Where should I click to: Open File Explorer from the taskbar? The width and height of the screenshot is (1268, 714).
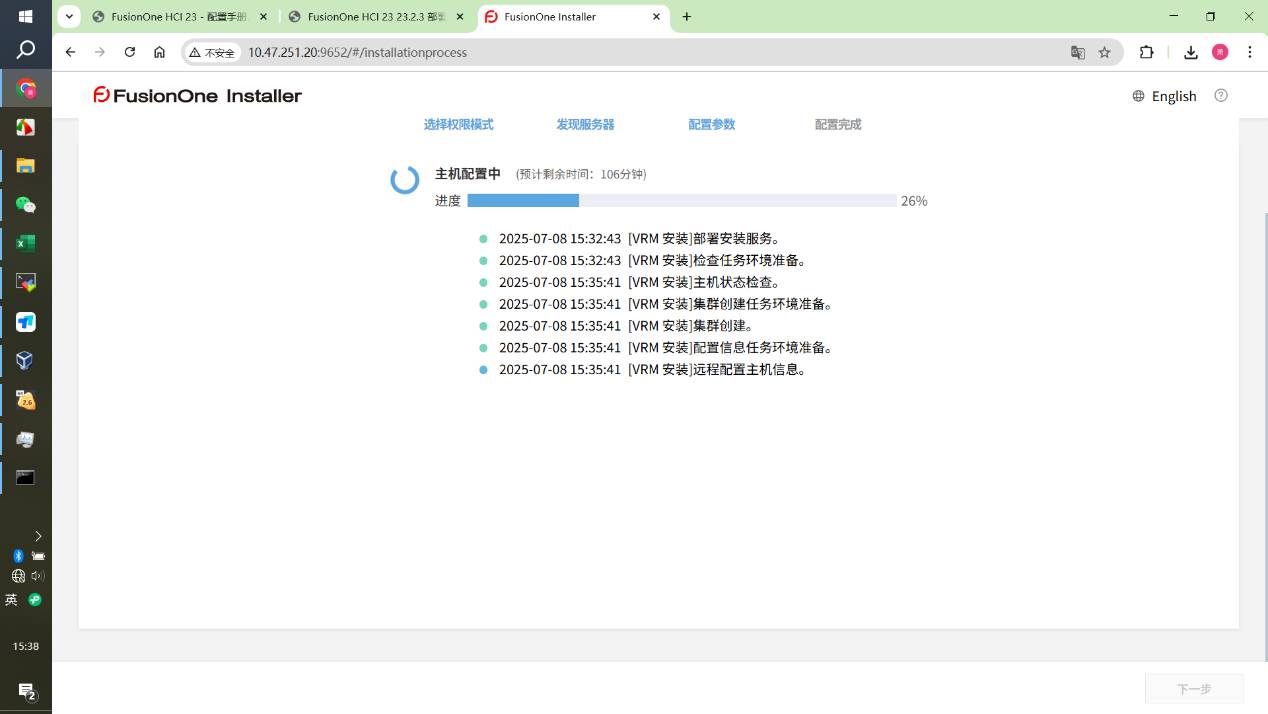click(x=26, y=166)
